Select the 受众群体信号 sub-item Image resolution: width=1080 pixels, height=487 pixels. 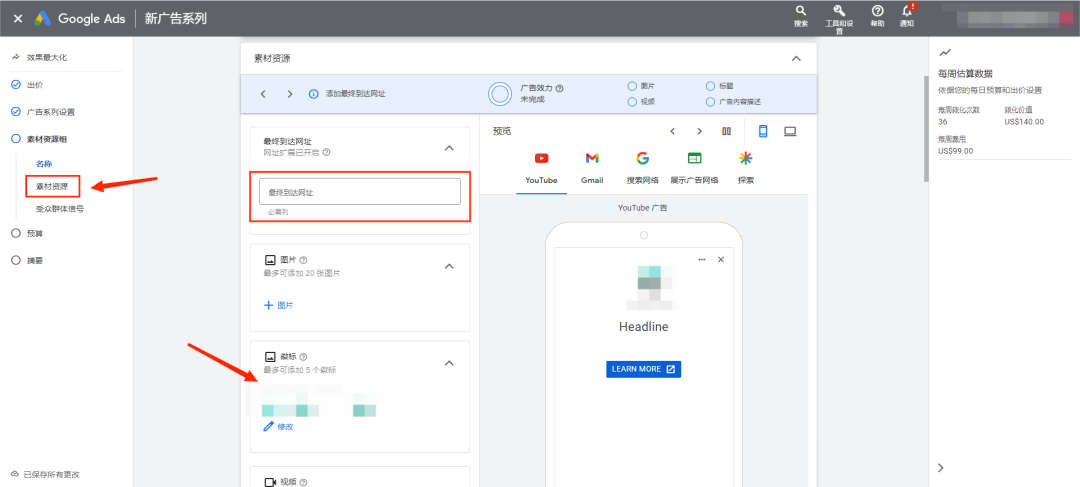click(x=60, y=208)
